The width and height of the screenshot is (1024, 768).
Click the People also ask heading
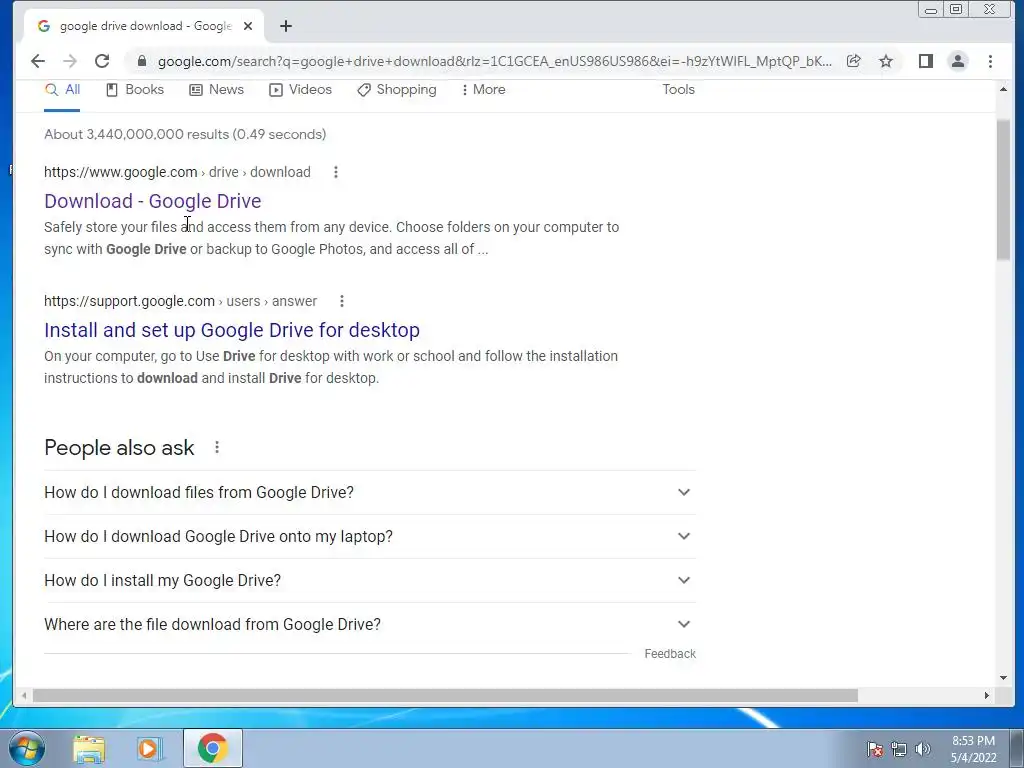click(x=119, y=448)
